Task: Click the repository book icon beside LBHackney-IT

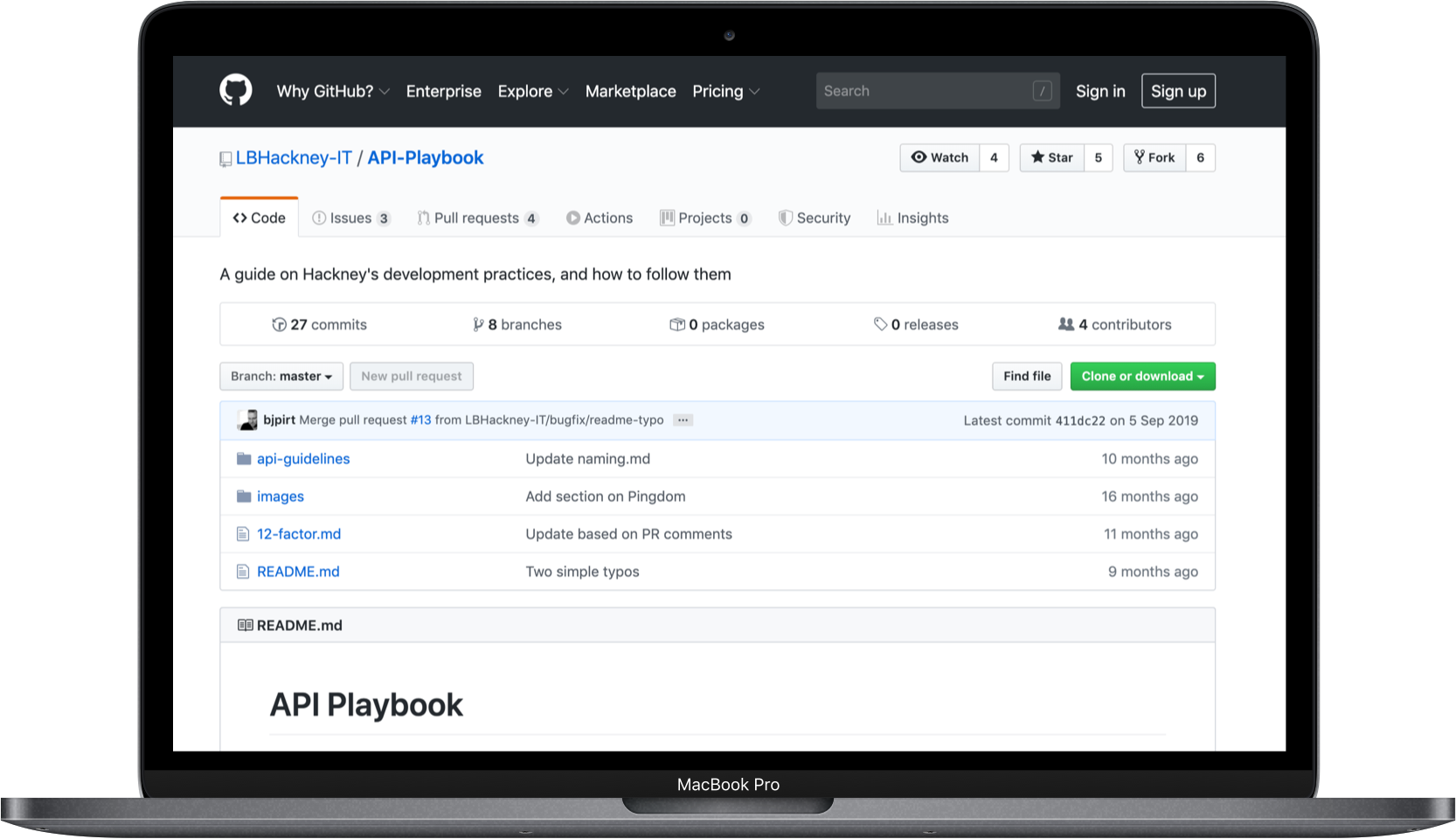Action: tap(225, 159)
